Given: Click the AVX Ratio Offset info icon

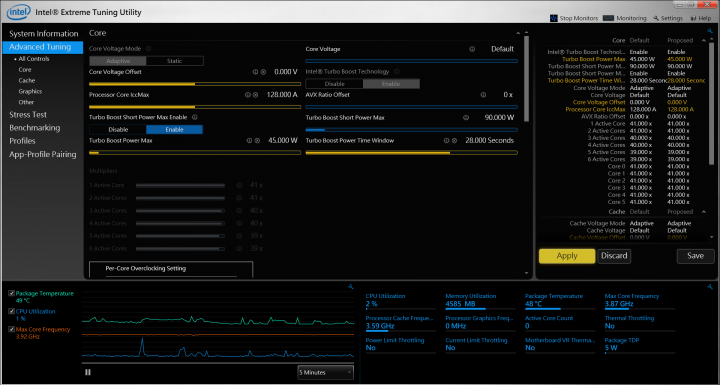Looking at the screenshot, I should click(x=483, y=95).
